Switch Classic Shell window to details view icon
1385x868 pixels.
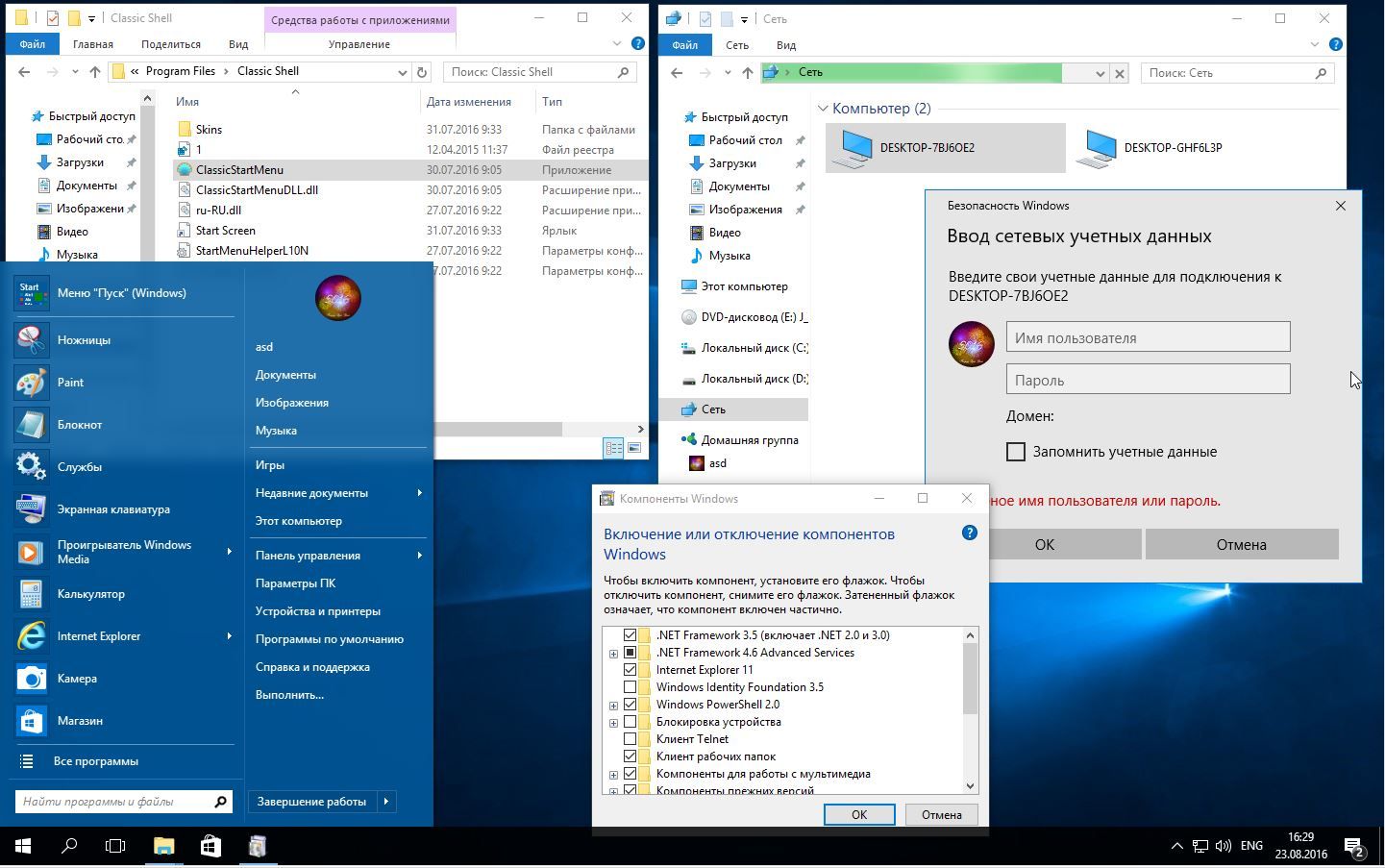pyautogui.click(x=613, y=448)
